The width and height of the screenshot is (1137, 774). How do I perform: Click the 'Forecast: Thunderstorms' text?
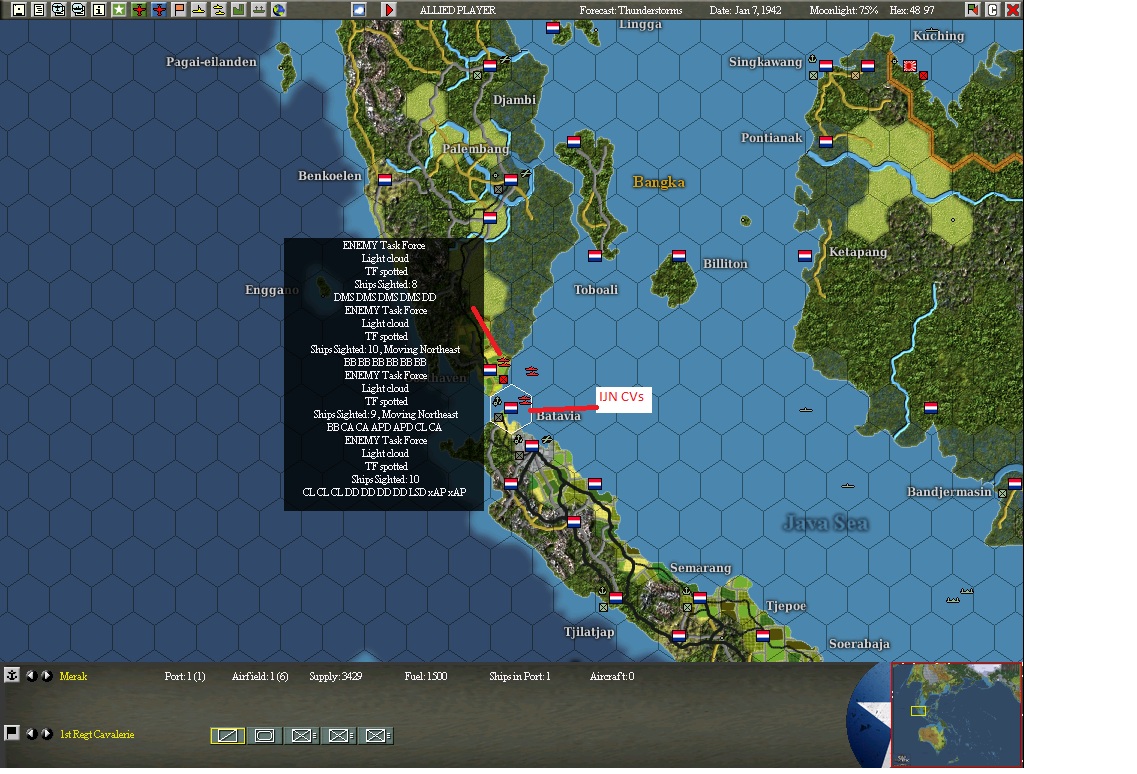point(631,10)
